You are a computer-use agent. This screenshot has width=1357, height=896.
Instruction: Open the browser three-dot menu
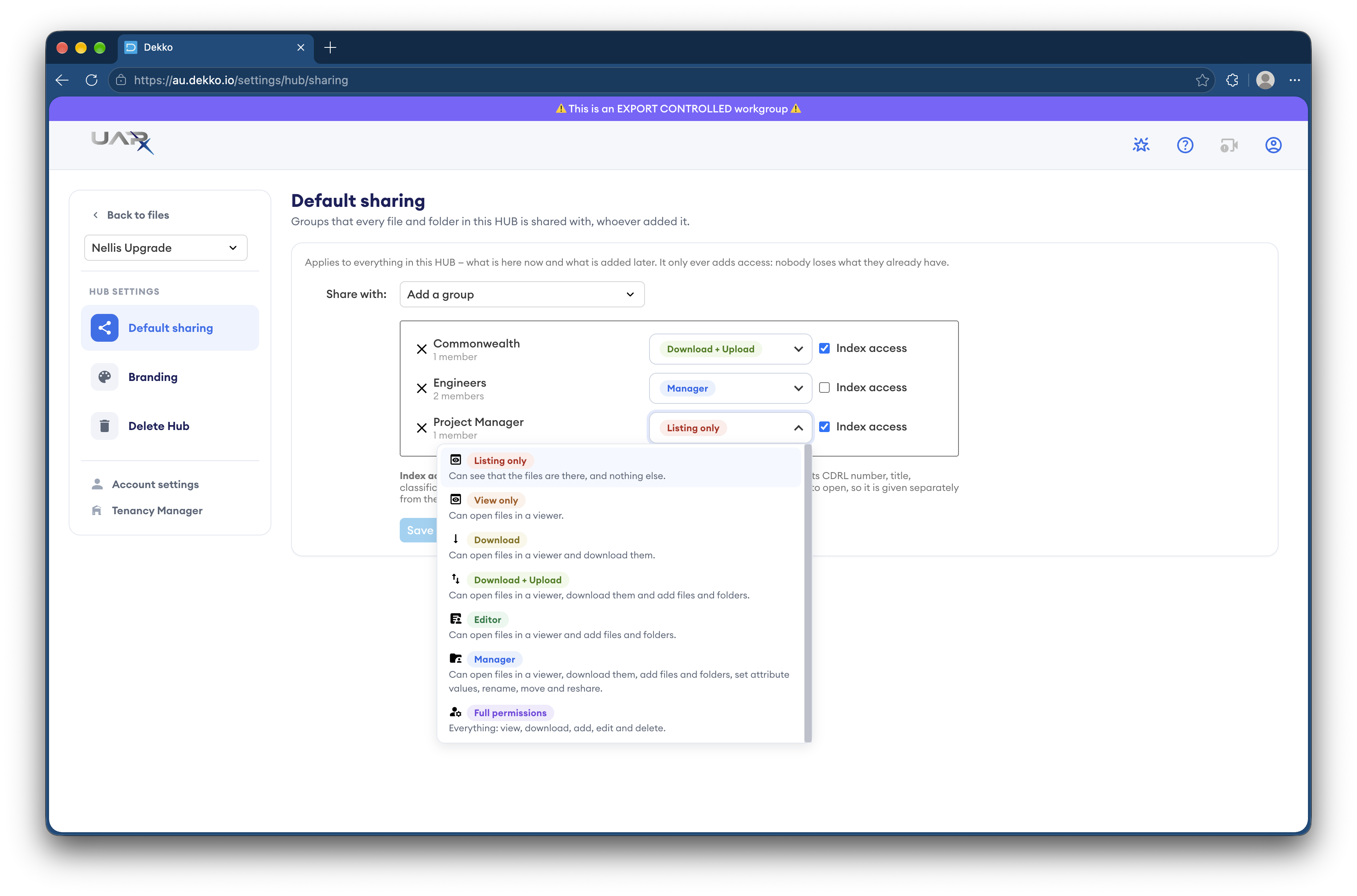point(1294,80)
